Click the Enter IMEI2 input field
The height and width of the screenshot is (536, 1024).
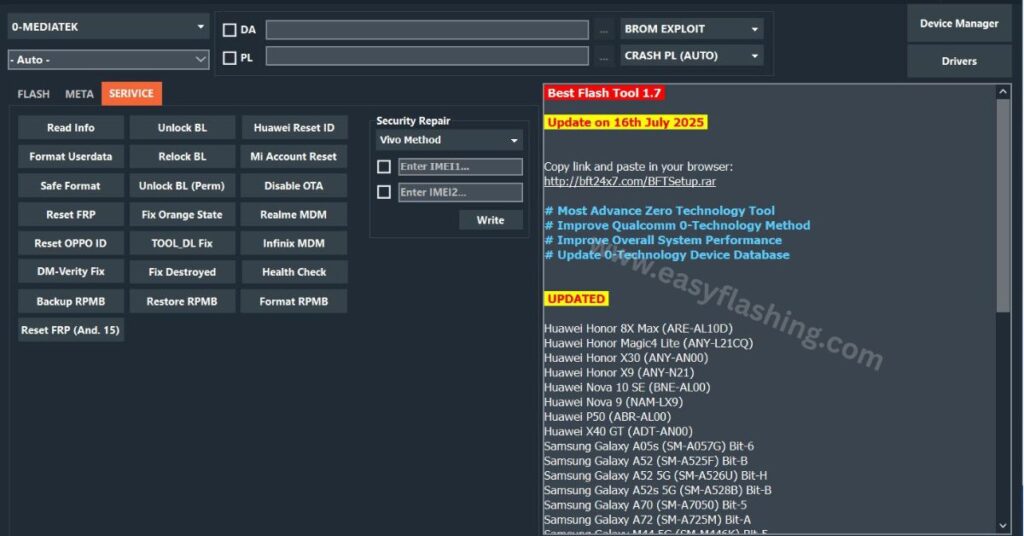(x=460, y=192)
